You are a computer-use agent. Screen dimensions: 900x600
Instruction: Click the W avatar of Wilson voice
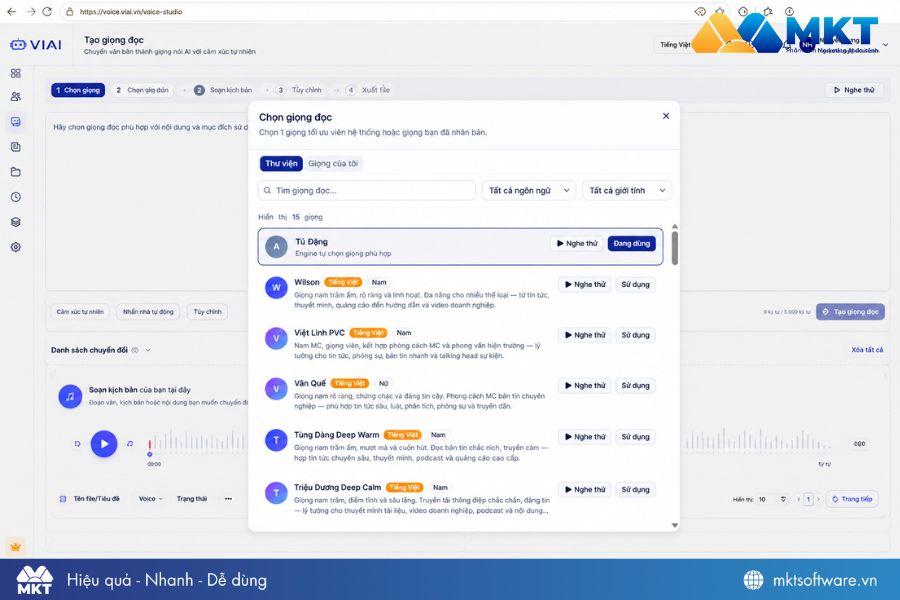pos(276,288)
